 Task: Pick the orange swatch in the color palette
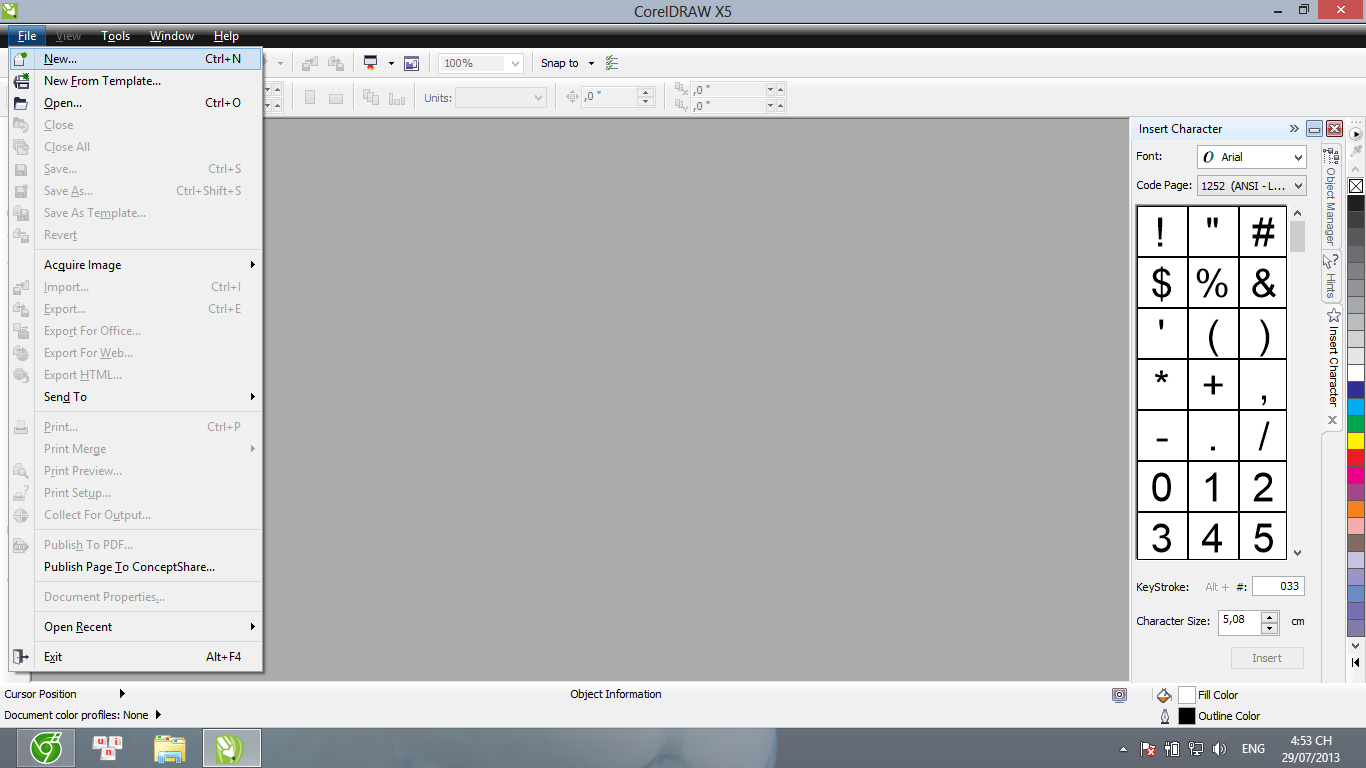click(x=1356, y=509)
